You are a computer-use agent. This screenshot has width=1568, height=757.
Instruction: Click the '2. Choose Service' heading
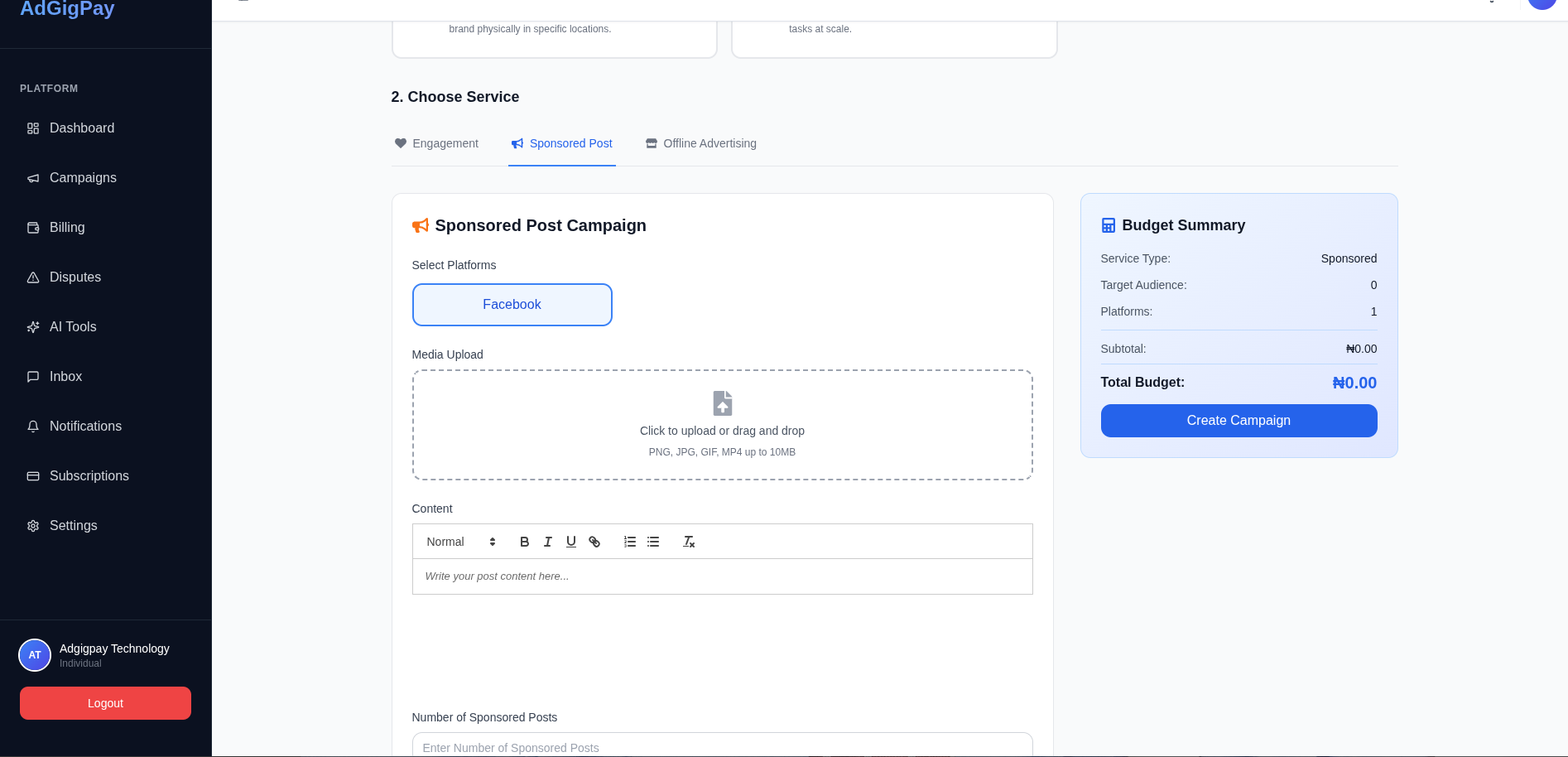455,97
